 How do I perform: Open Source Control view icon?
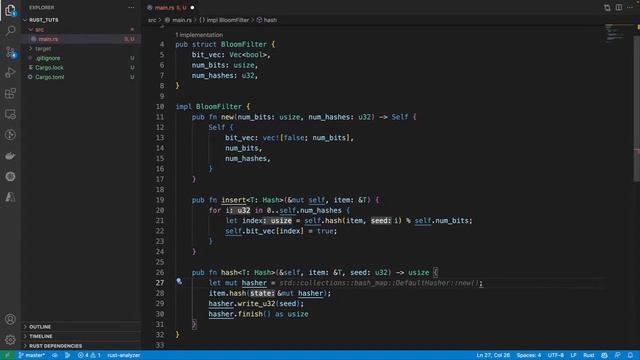coord(10,52)
